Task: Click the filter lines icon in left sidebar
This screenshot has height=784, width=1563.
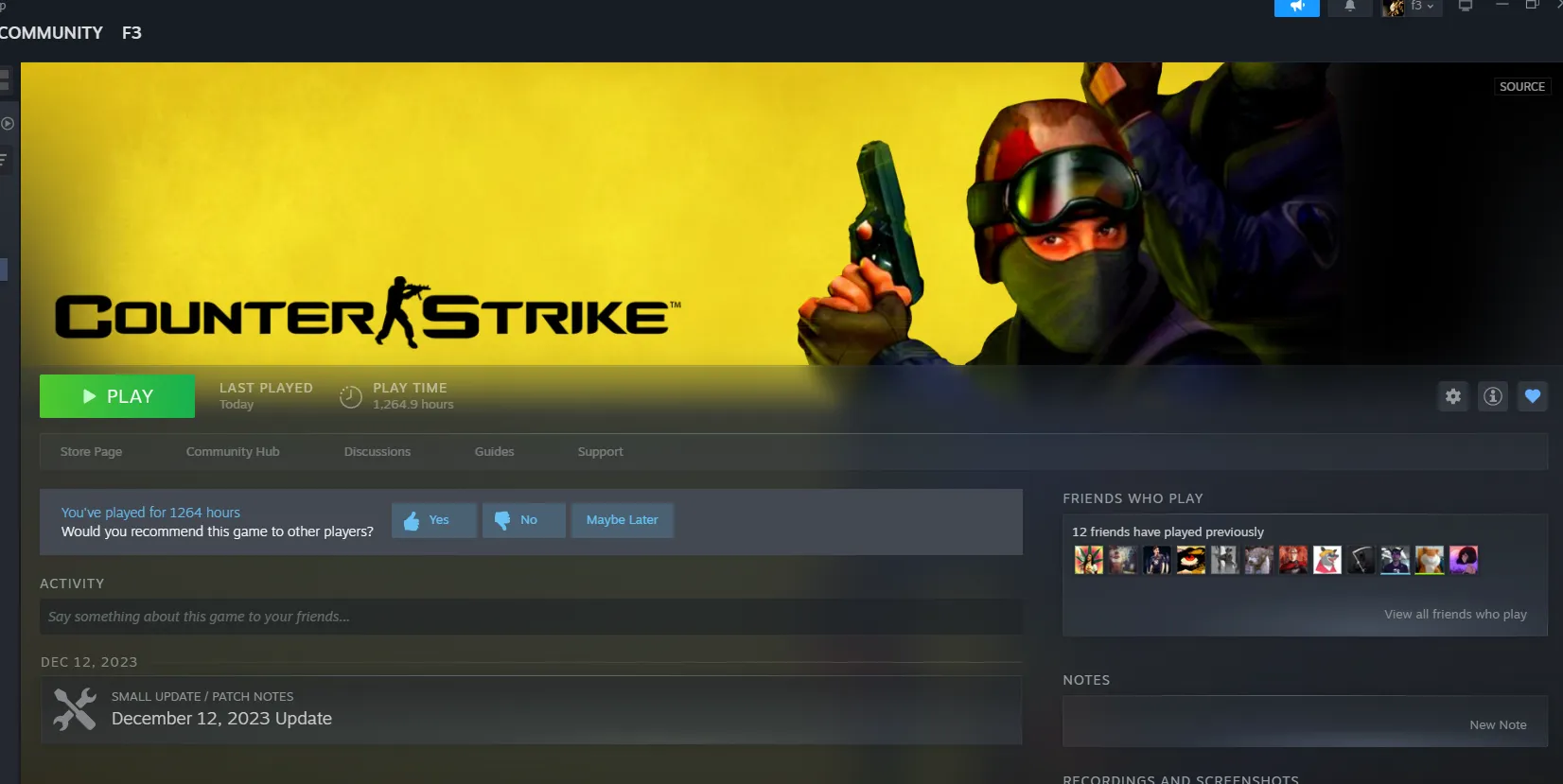Action: pos(4,160)
